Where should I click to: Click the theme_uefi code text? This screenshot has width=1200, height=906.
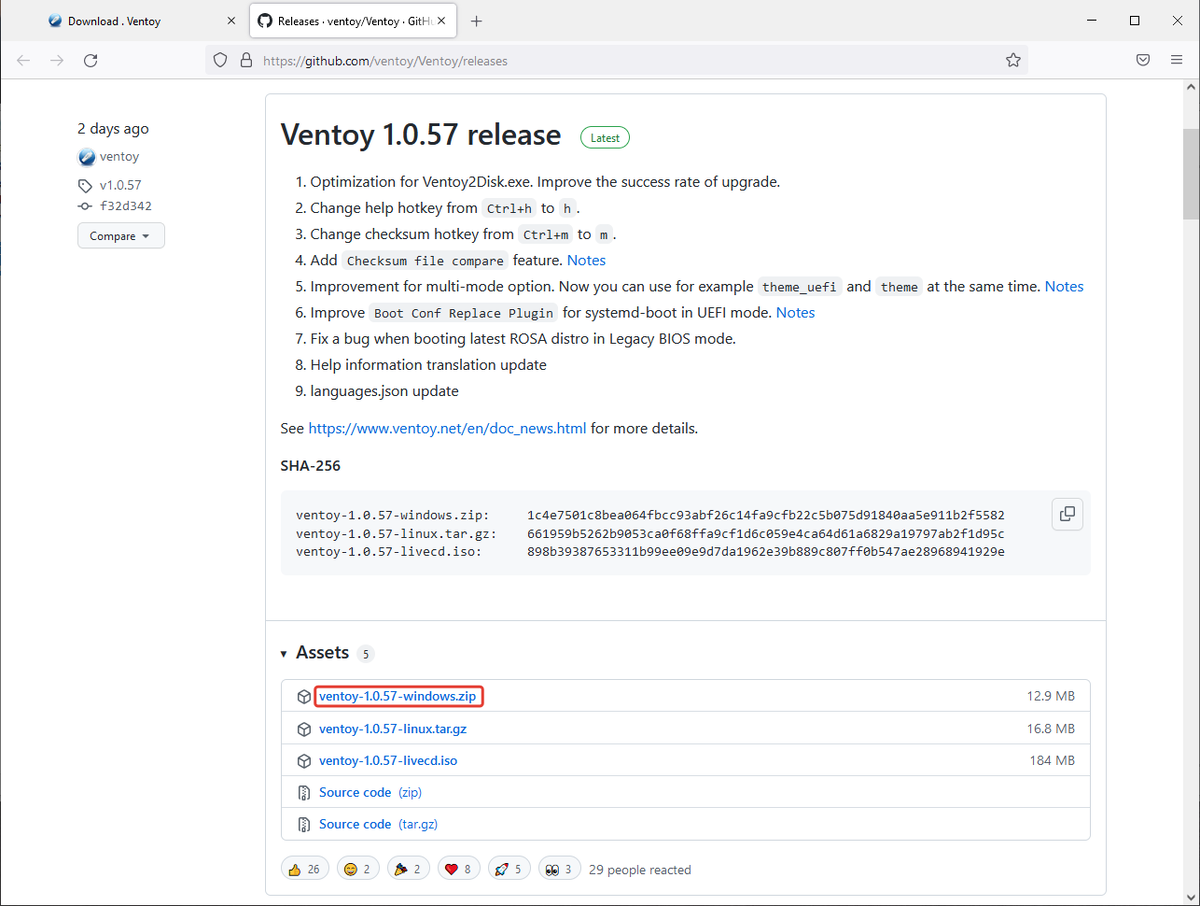[800, 287]
